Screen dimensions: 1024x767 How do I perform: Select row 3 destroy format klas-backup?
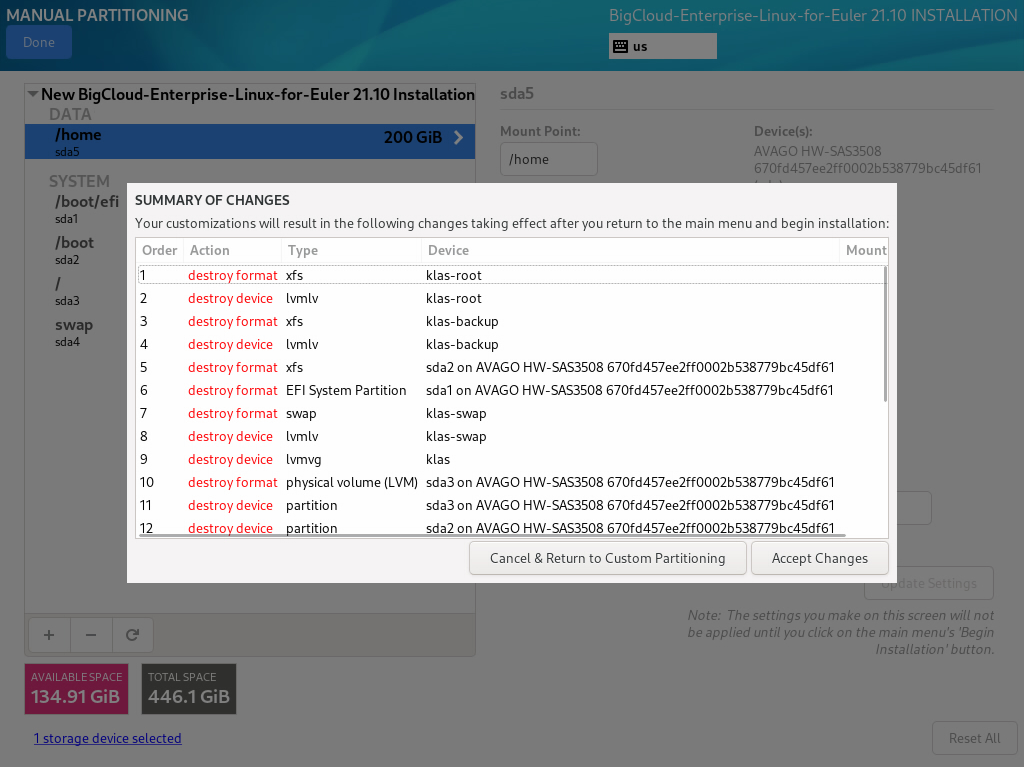pyautogui.click(x=511, y=321)
